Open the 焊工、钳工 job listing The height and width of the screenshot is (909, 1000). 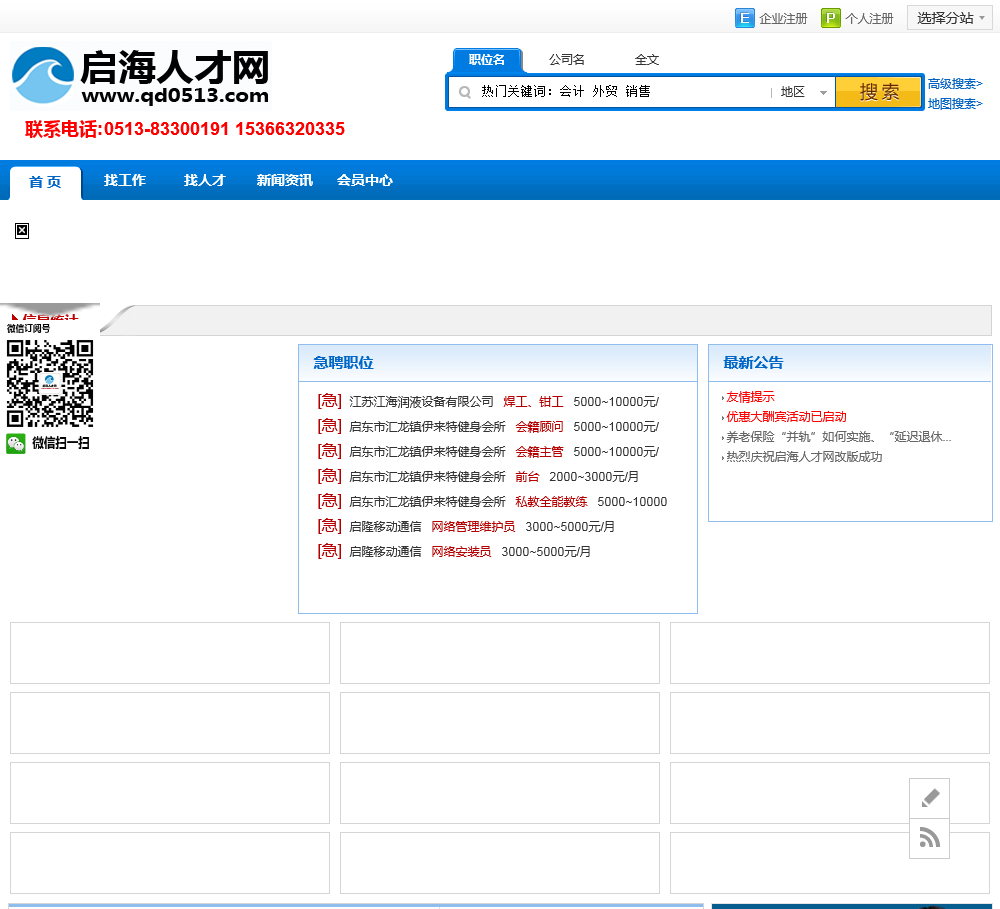point(533,402)
